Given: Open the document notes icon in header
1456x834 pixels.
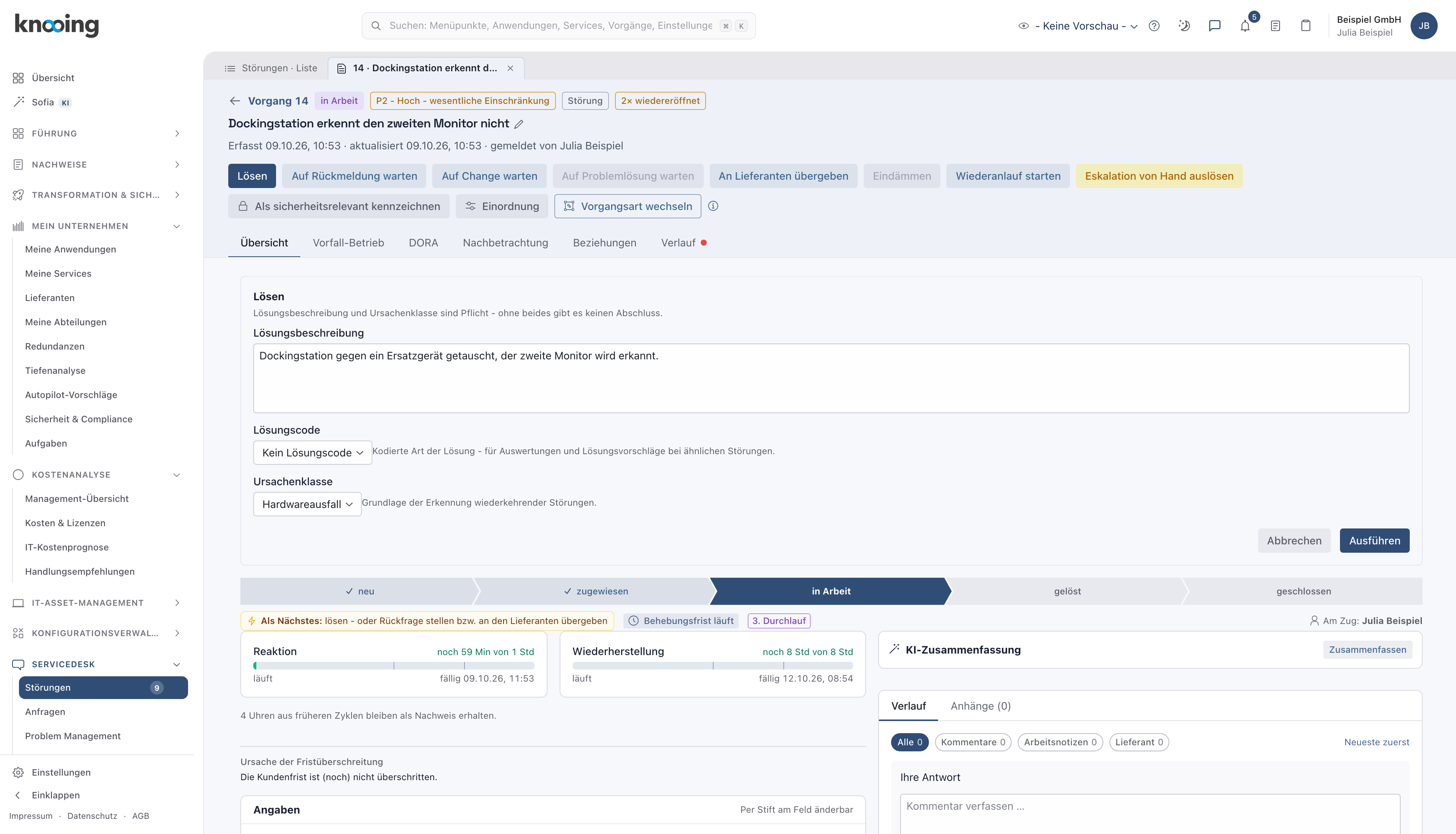Looking at the screenshot, I should click(1275, 26).
